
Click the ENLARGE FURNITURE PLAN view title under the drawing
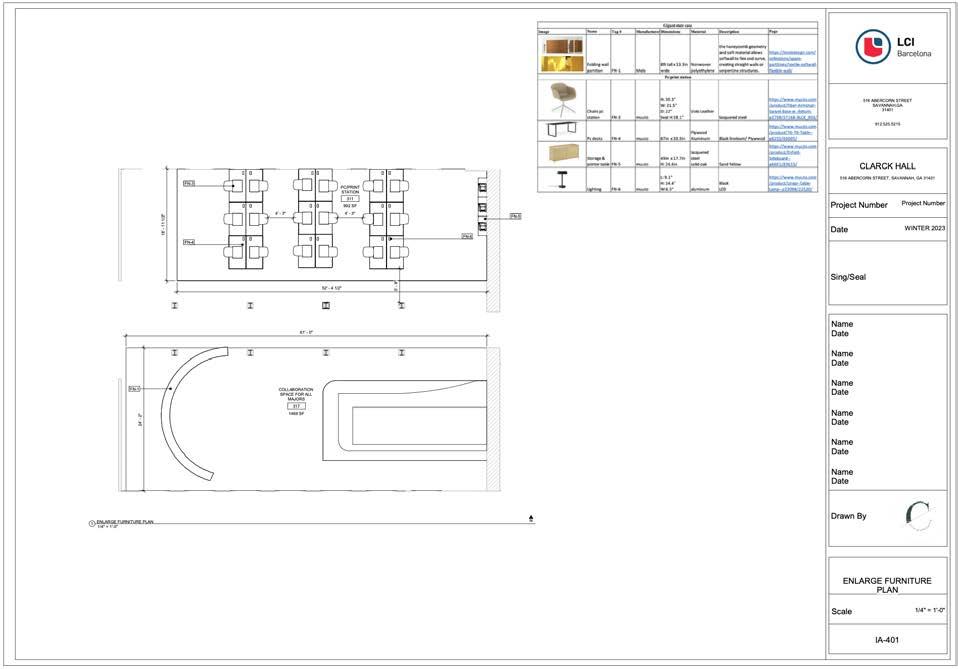pos(125,522)
